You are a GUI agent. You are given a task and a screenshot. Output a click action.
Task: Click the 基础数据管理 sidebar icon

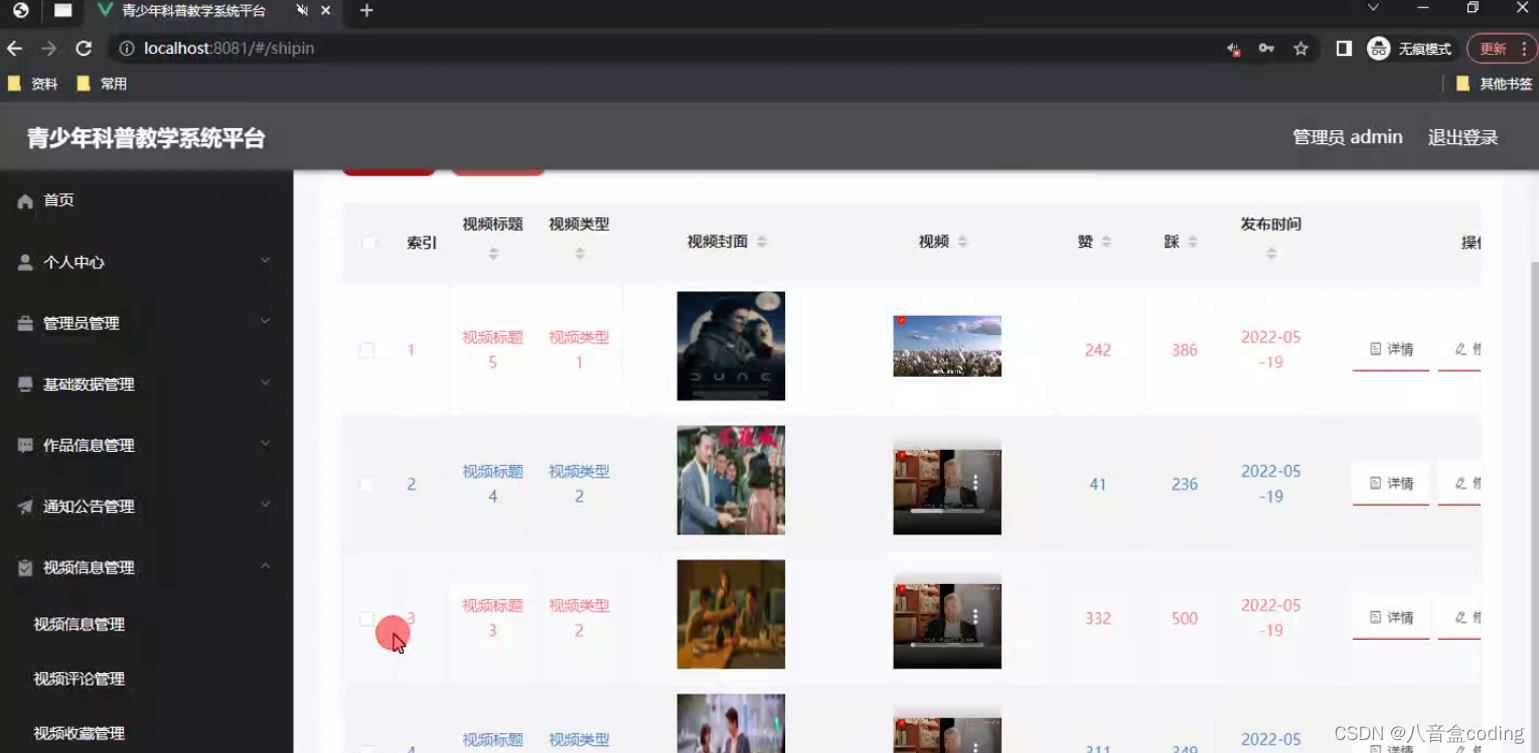click(x=25, y=384)
